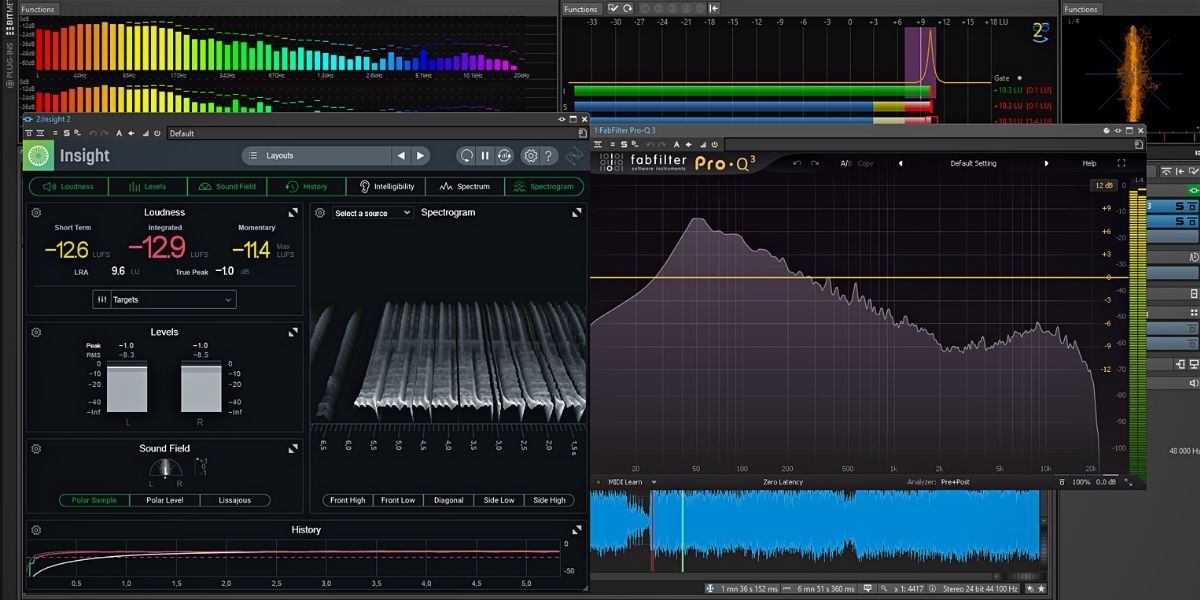Screen dimensions: 1200x600
Task: Enter full screen mode in Pro-Q 3
Action: click(x=1121, y=163)
